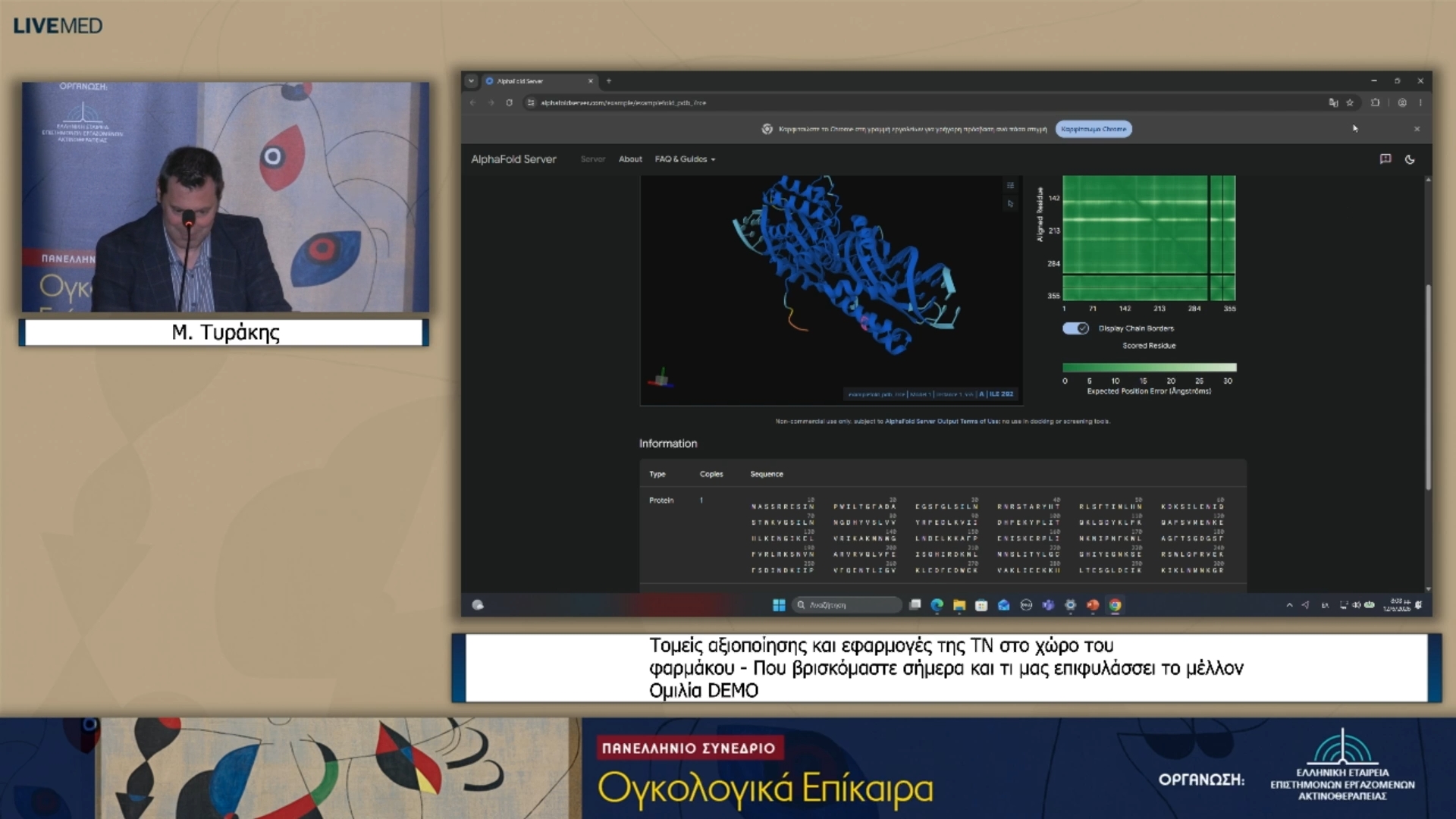The image size is (1456, 819).
Task: Open Microsoft Teams from taskbar
Action: click(x=1048, y=605)
